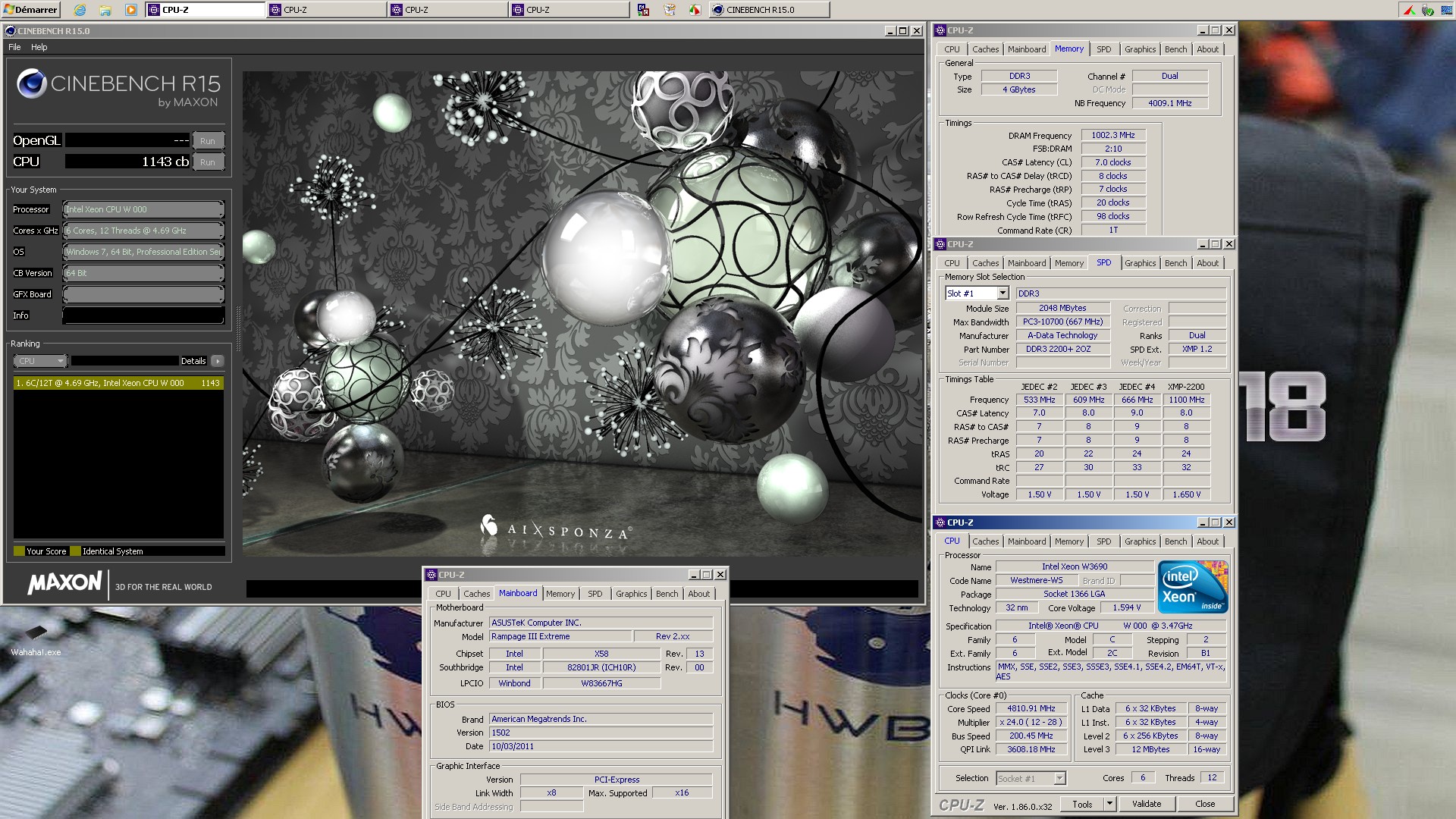Image resolution: width=1456 pixels, height=819 pixels.
Task: Run the OpenGL benchmark
Action: pos(208,141)
